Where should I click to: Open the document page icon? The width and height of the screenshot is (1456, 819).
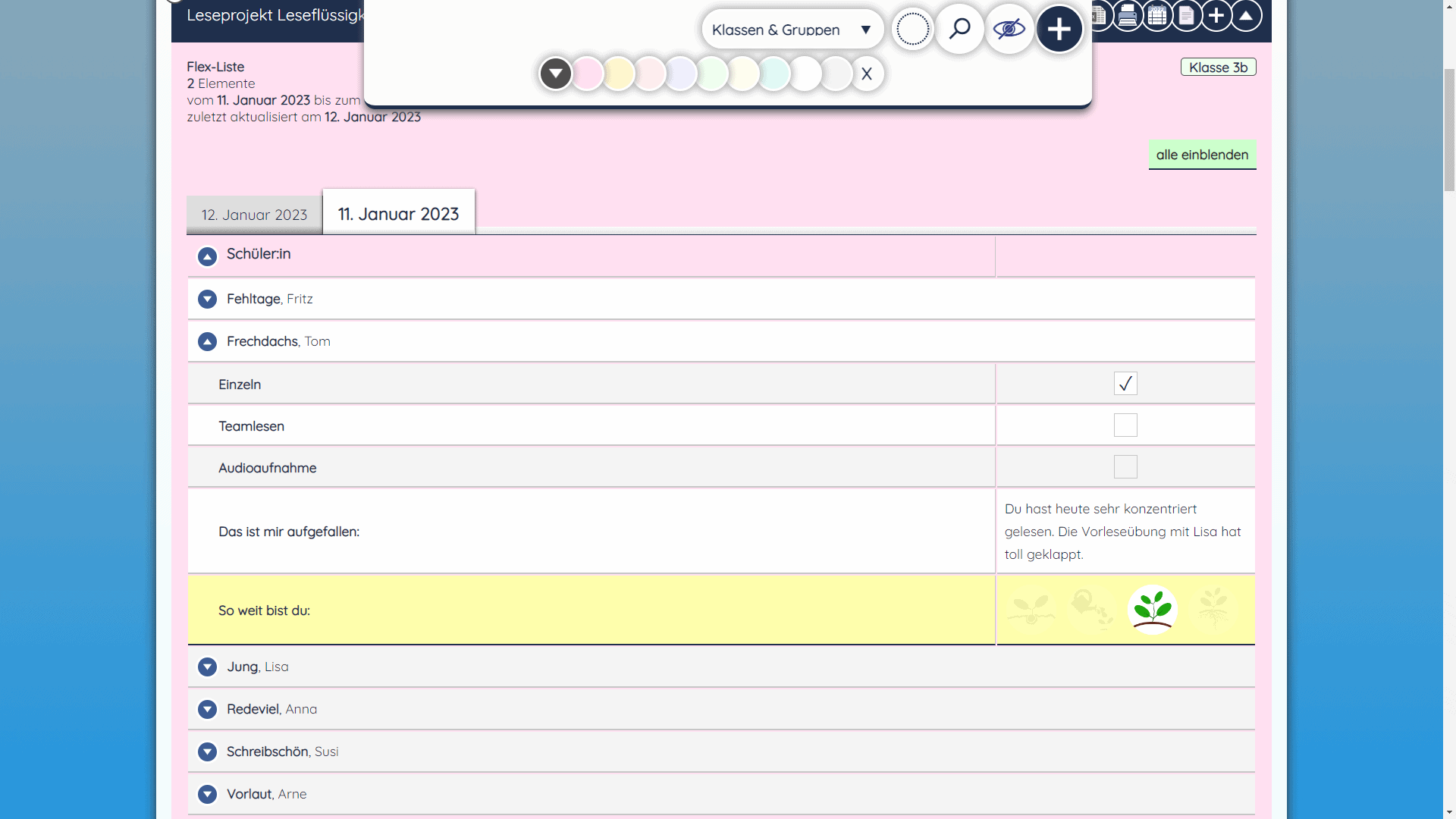pos(1187,15)
